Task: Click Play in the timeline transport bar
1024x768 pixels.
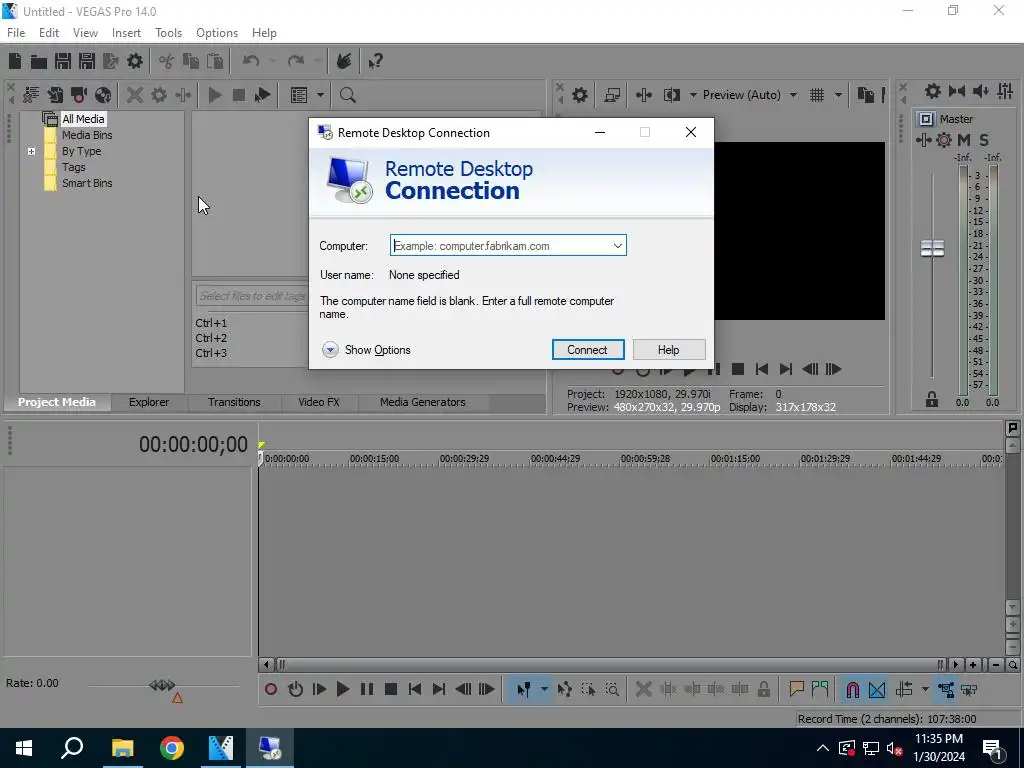Action: pyautogui.click(x=343, y=689)
